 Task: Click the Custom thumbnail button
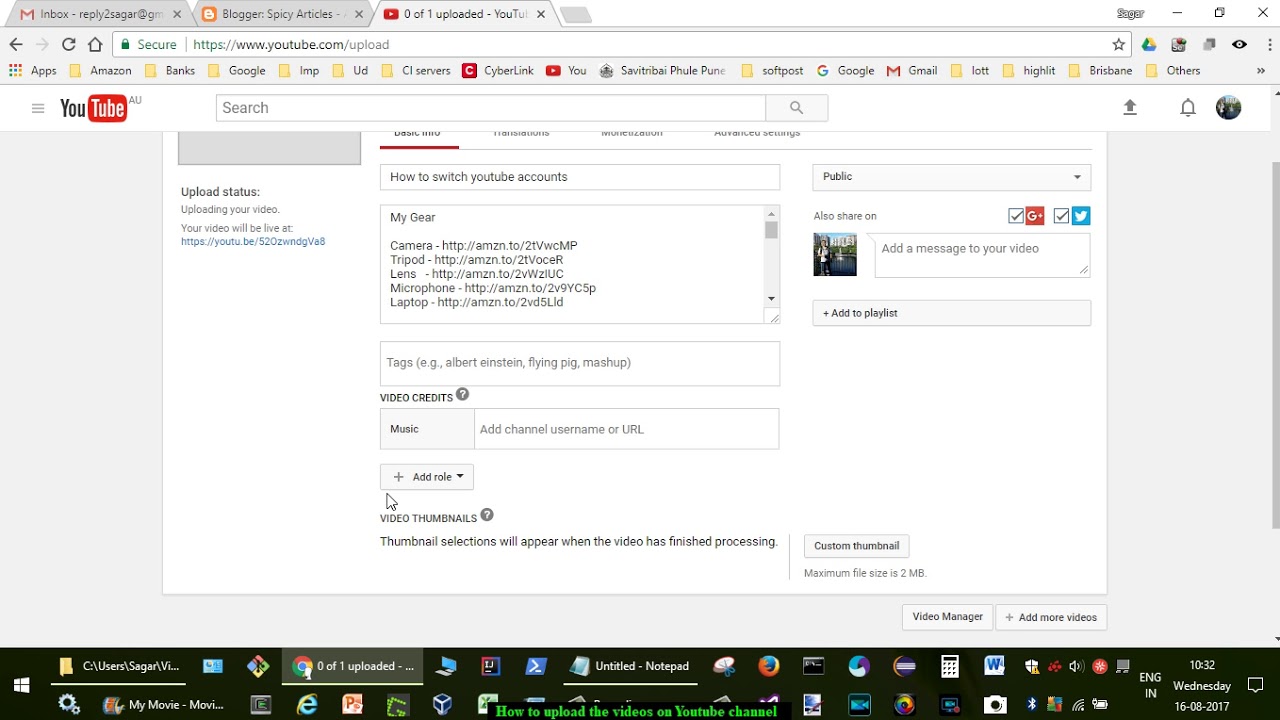[856, 546]
